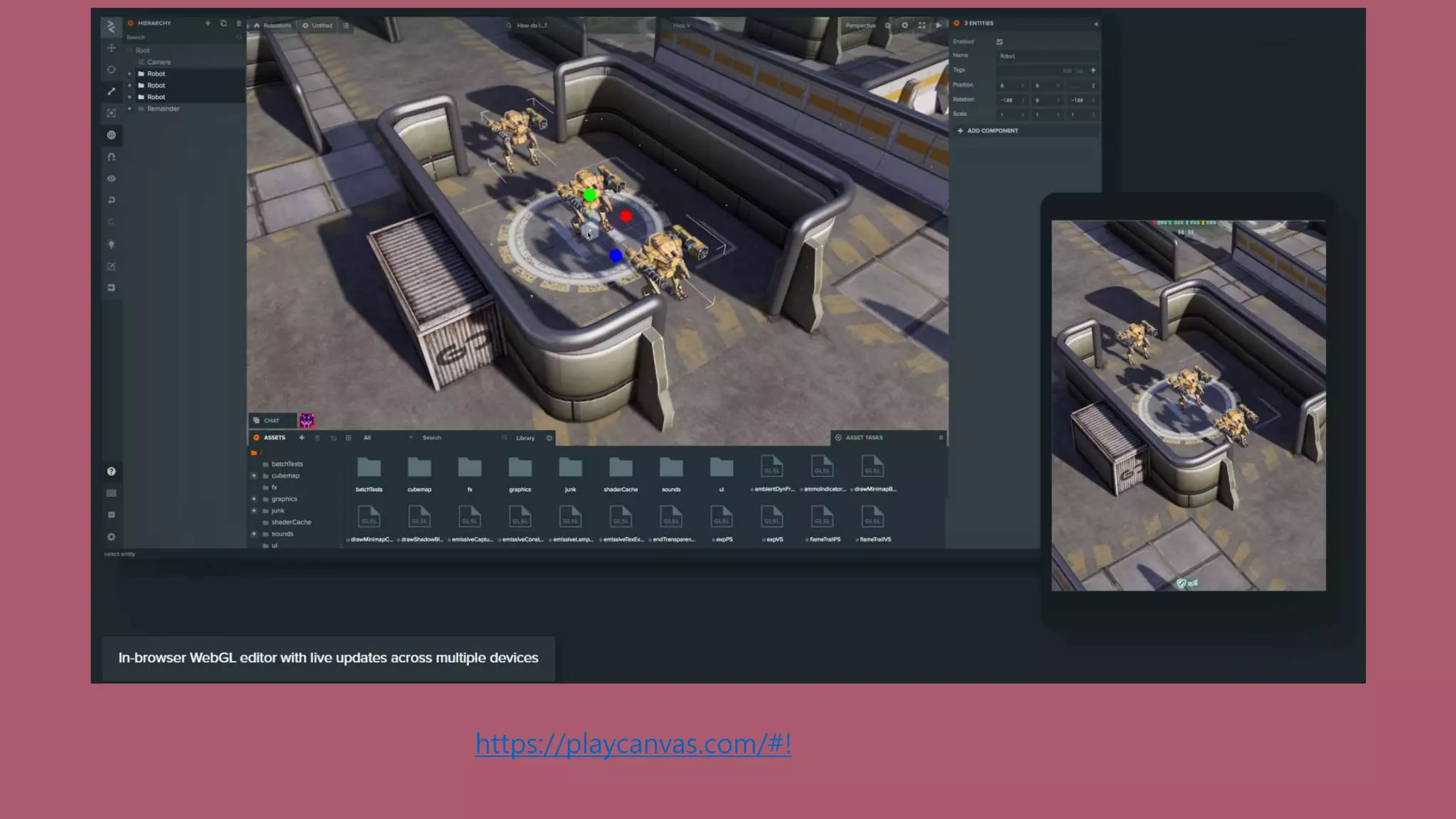Collapse the Inspector panel arrow
The height and width of the screenshot is (819, 1456).
(1096, 23)
